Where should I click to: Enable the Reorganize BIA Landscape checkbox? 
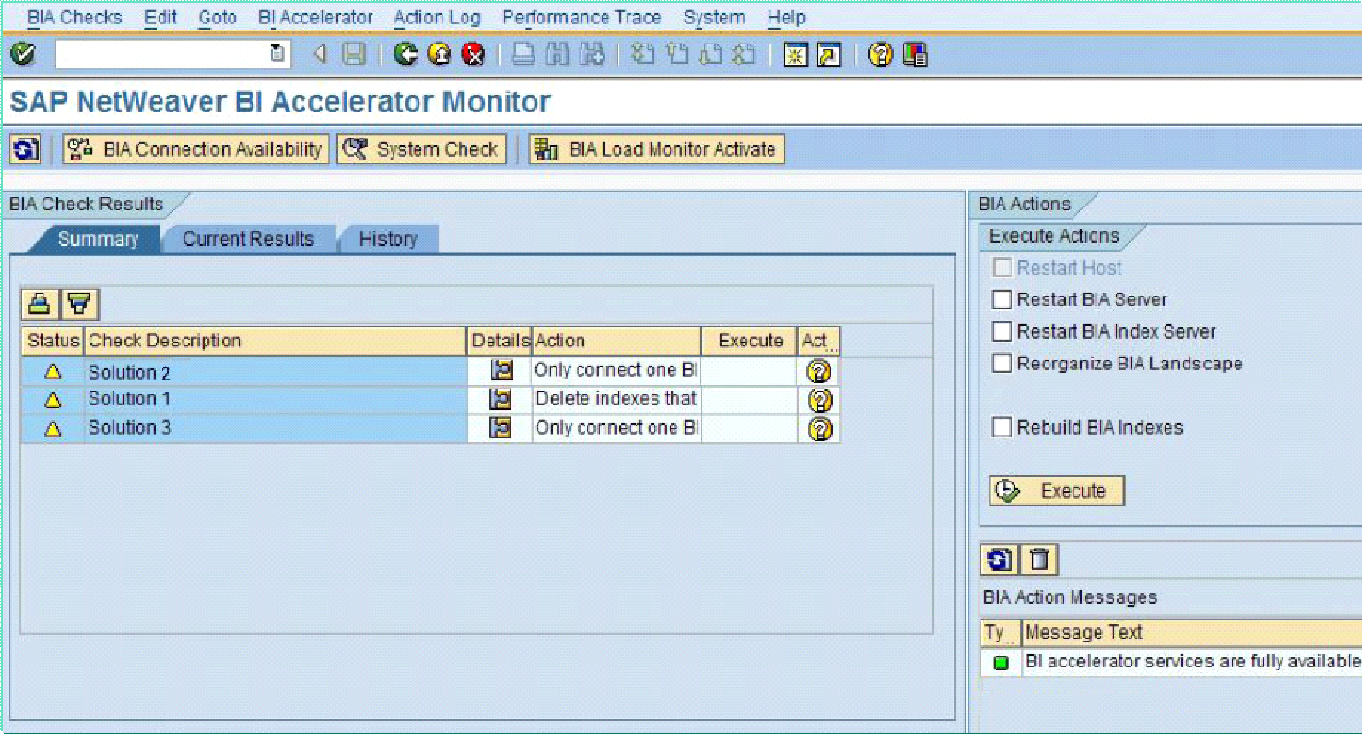(1002, 364)
